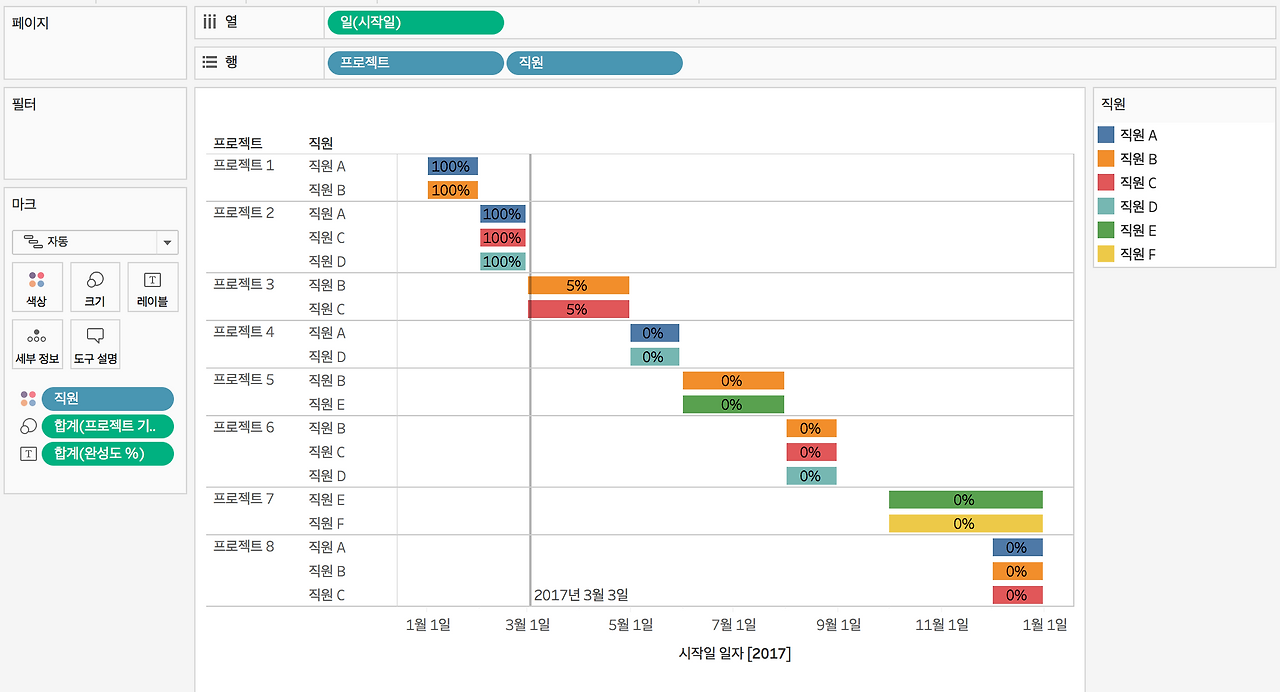Screen dimensions: 1280x692
Task: Click the 직원 column header in the chart
Action: click(x=321, y=143)
